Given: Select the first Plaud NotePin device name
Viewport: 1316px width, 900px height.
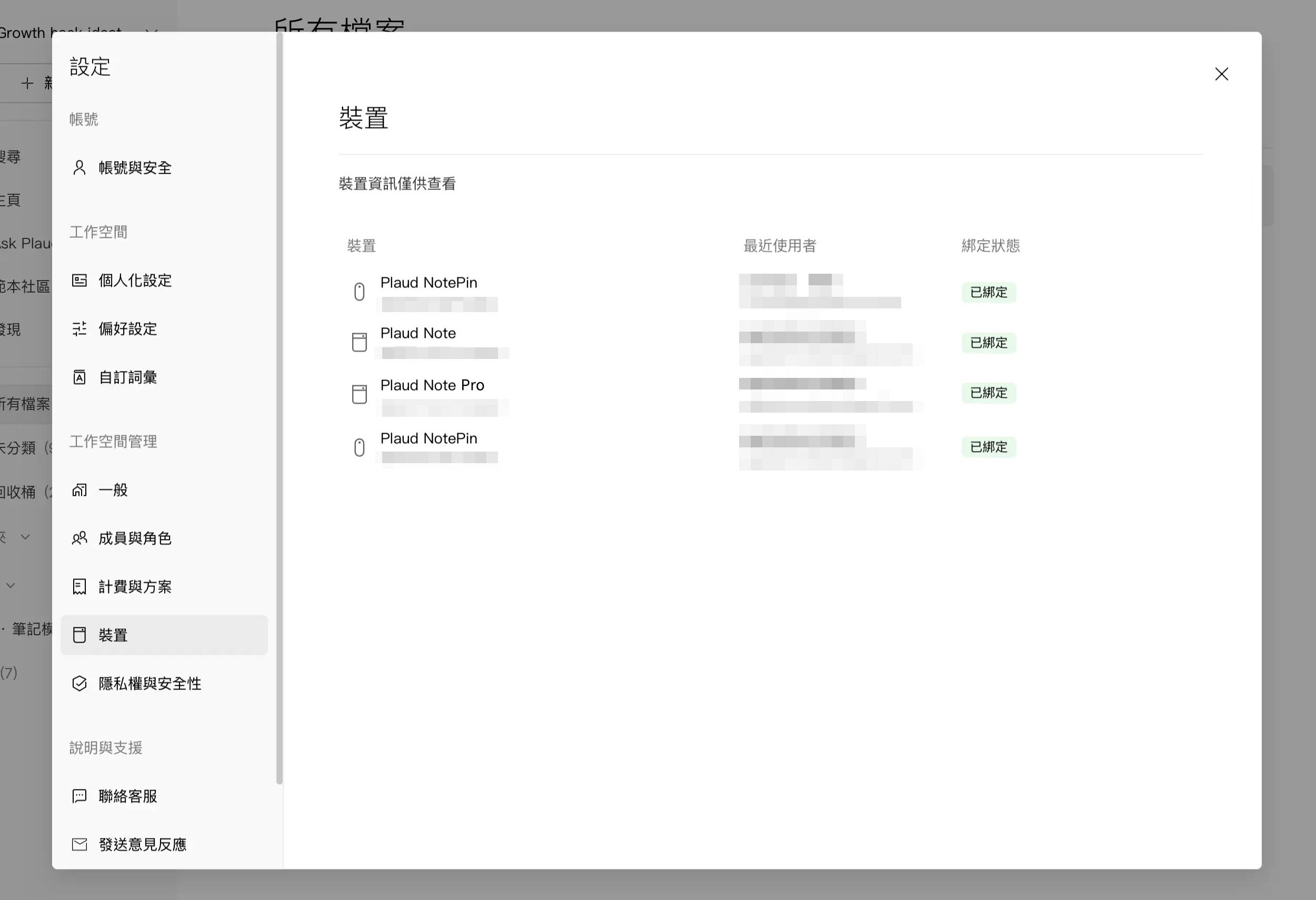Looking at the screenshot, I should tap(428, 283).
